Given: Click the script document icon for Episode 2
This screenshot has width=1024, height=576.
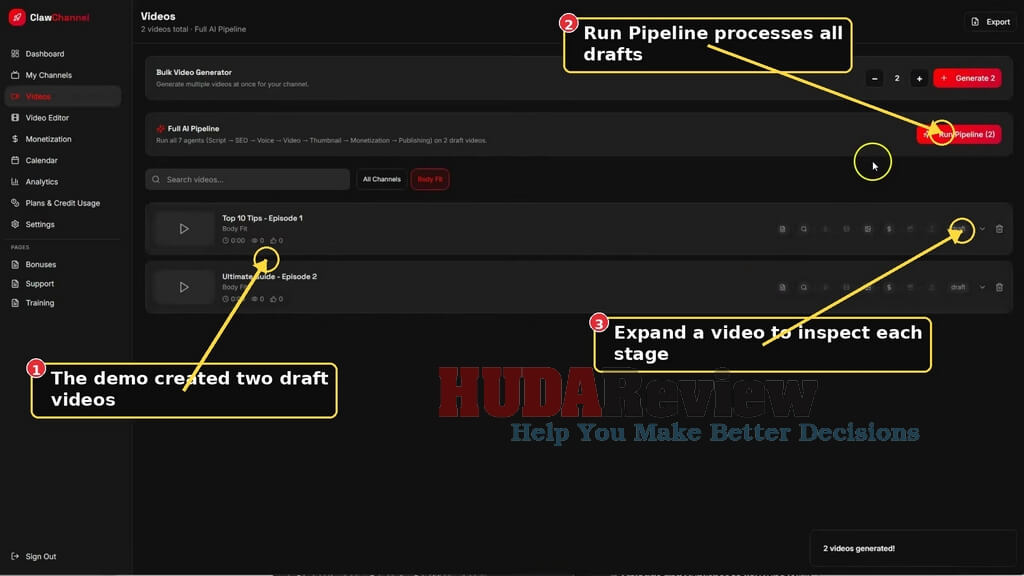Looking at the screenshot, I should point(782,287).
